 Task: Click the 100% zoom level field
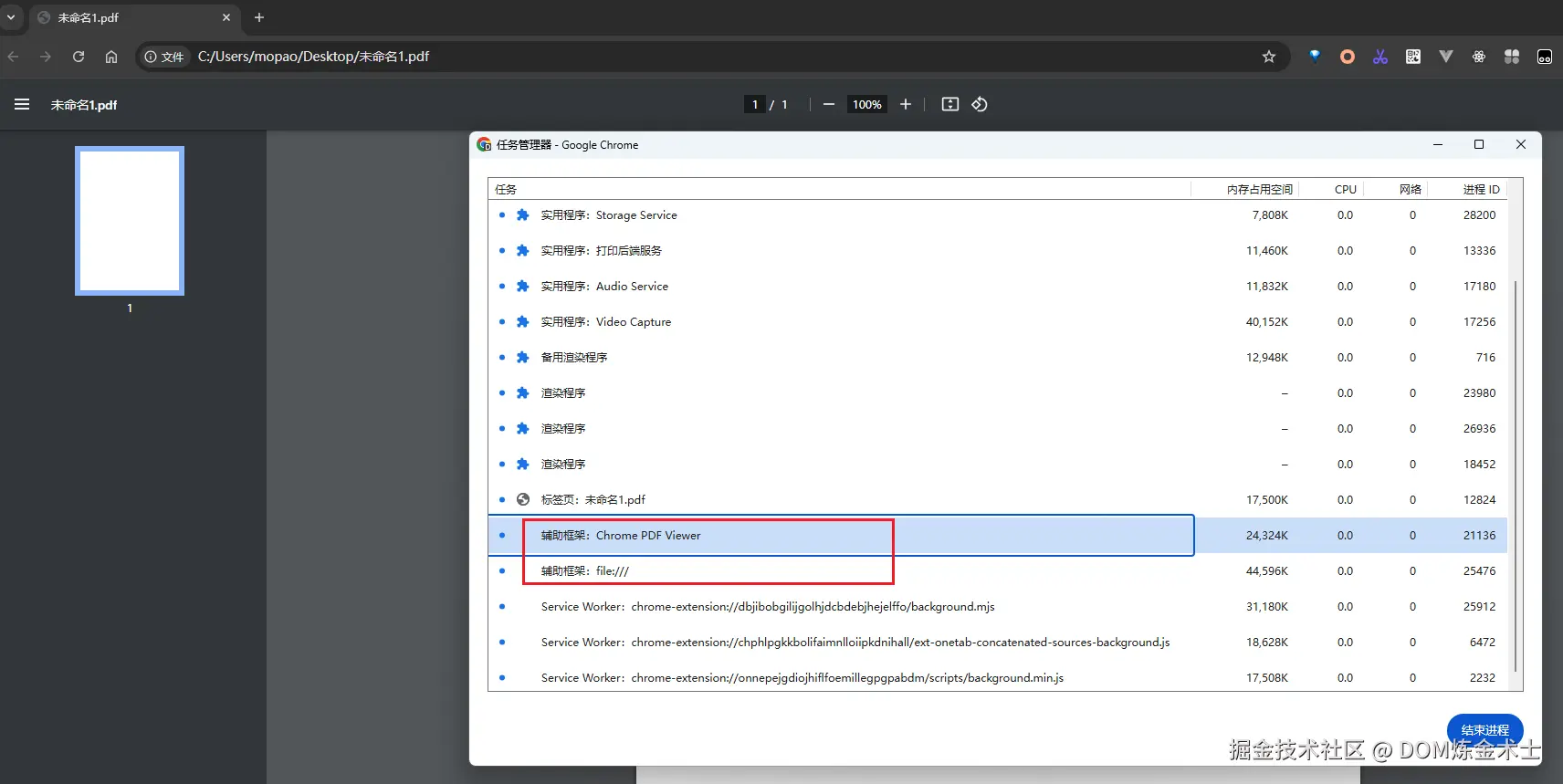click(x=867, y=104)
